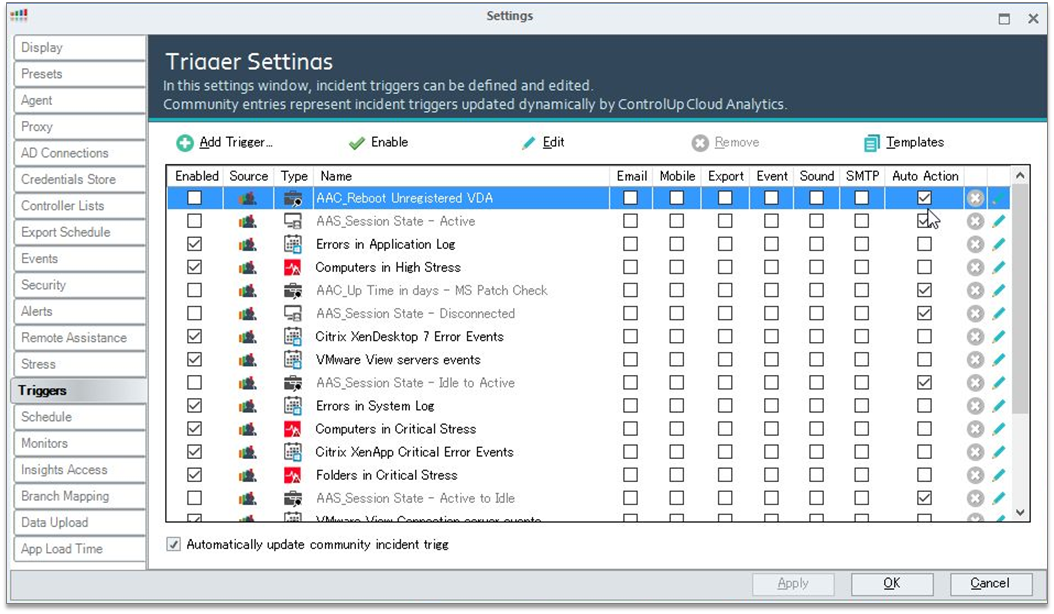This screenshot has height=614, width=1054.
Task: Select the Computers in Critical Stress row name
Action: [395, 429]
